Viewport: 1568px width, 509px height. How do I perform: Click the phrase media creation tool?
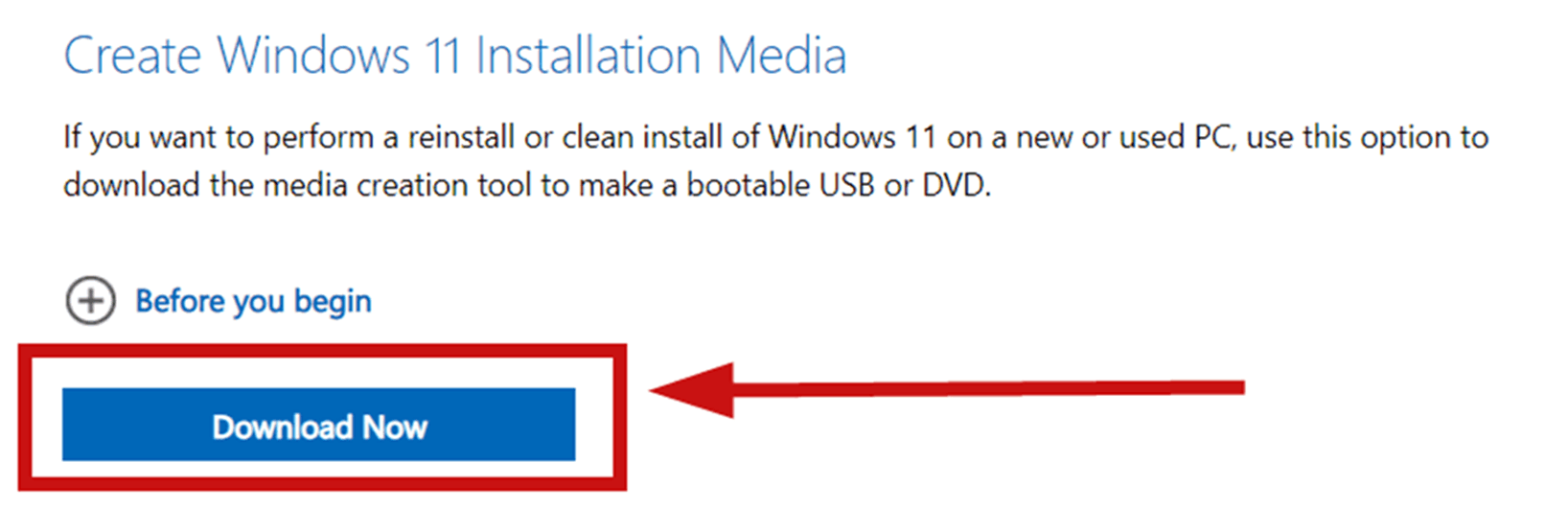coord(399,185)
